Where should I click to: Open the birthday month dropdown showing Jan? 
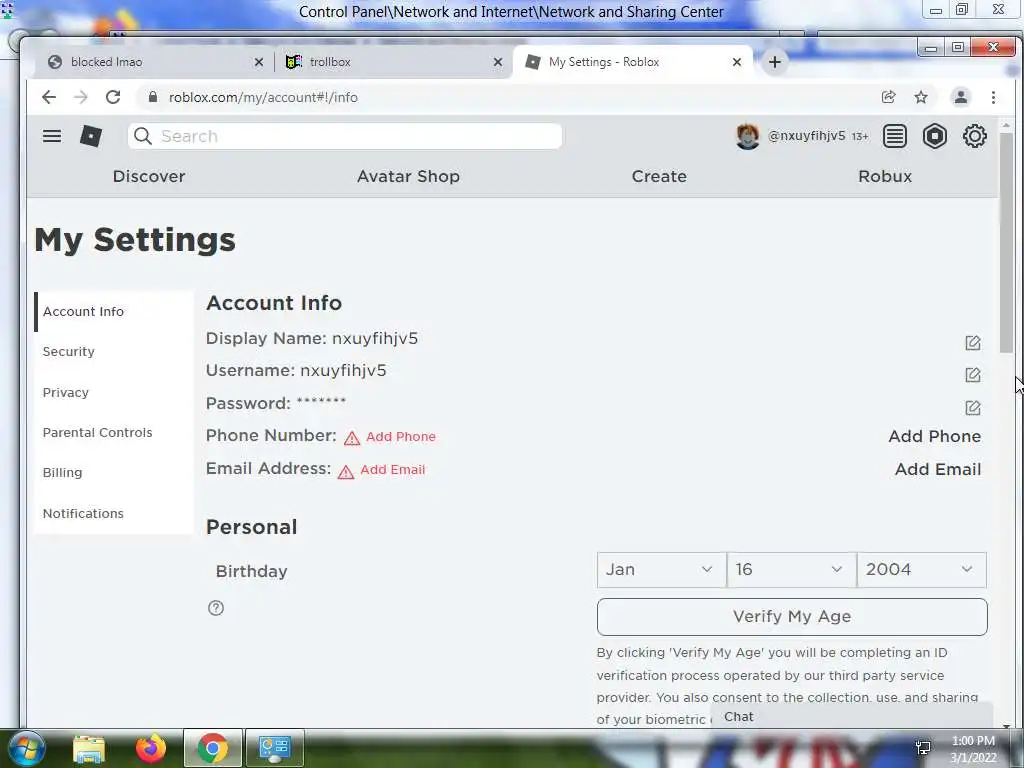tap(661, 569)
